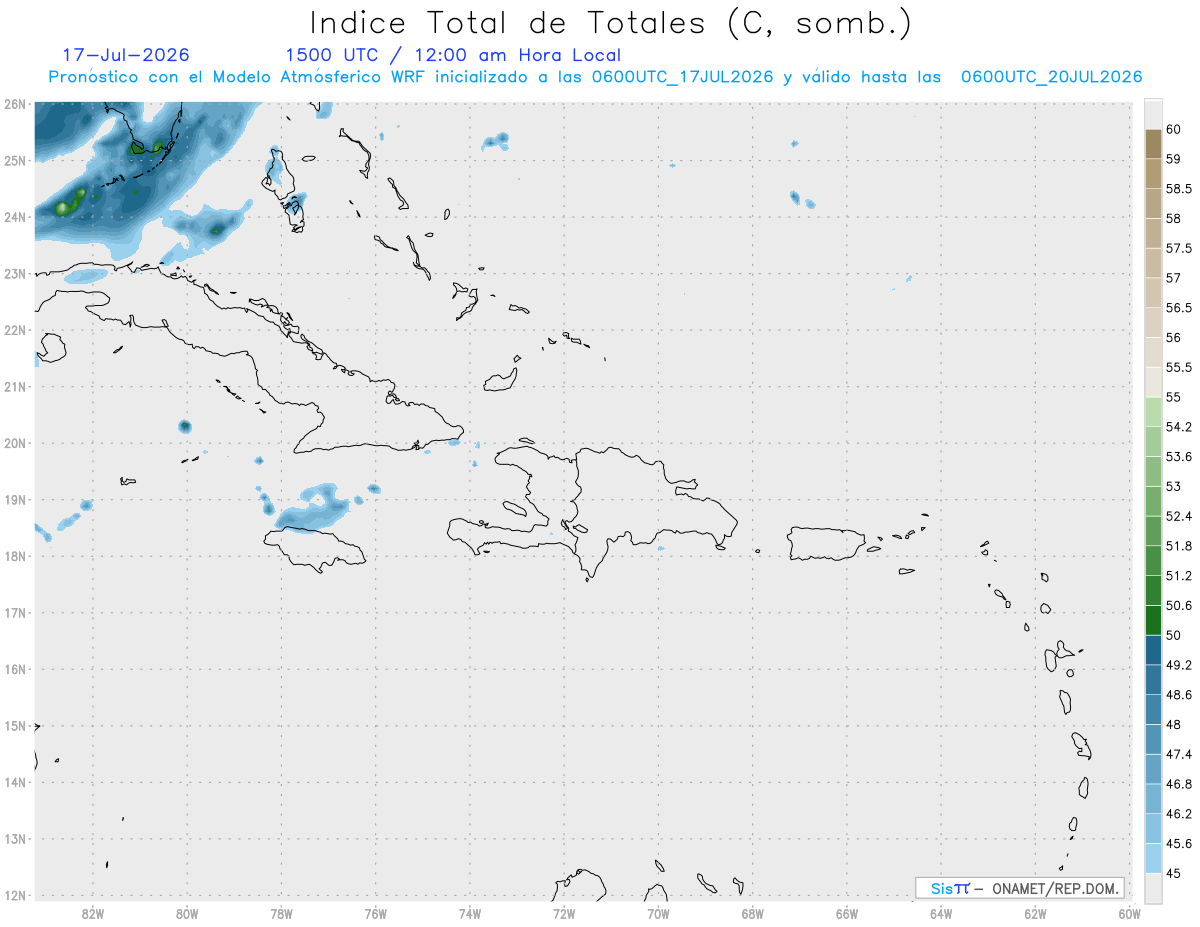1200x927 pixels.
Task: Click the longitude label '60W'
Action: (x=1129, y=913)
